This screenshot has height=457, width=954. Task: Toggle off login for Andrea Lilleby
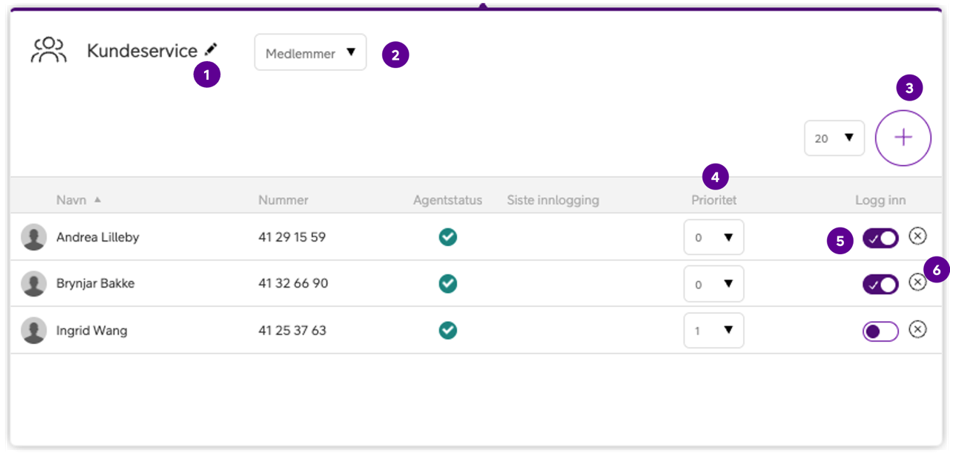pos(880,239)
